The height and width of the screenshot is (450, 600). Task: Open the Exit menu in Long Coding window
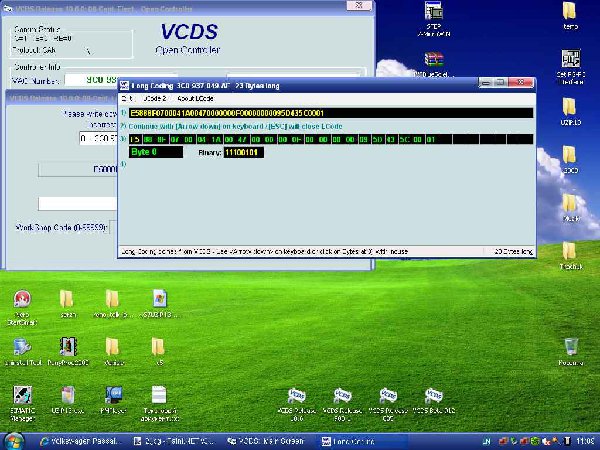[x=127, y=99]
